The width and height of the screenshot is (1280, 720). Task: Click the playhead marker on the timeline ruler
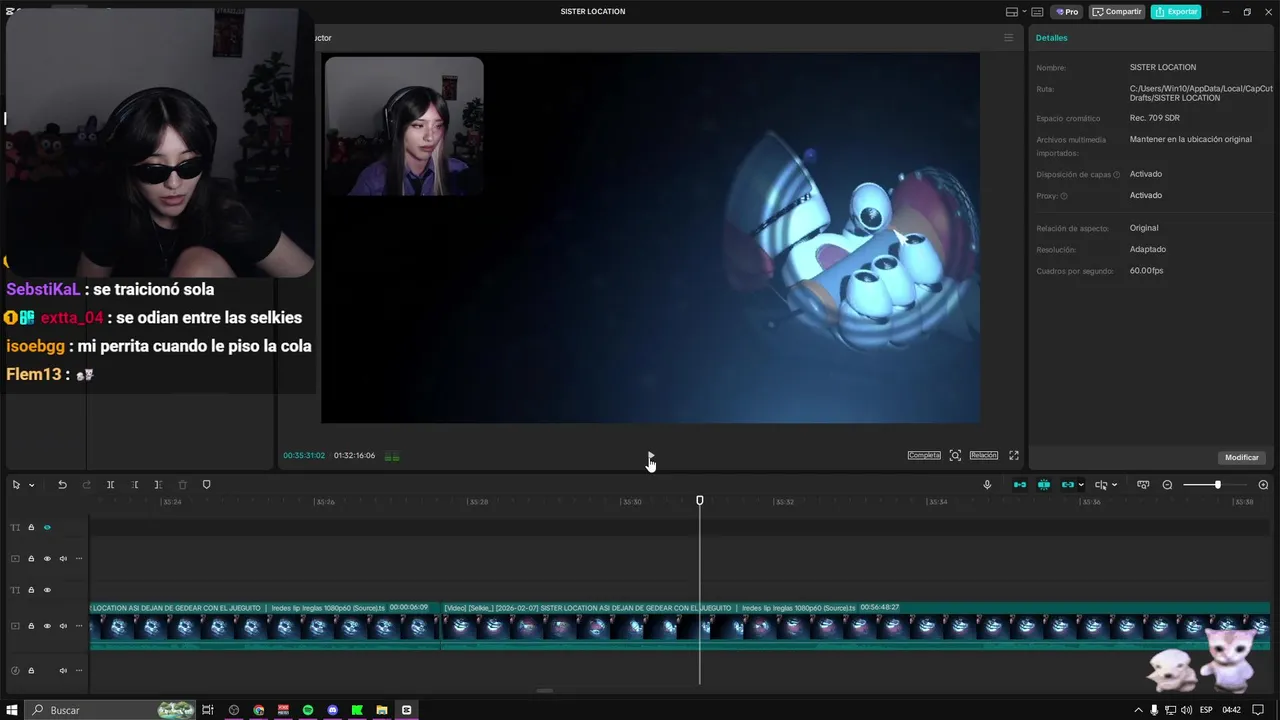click(x=700, y=500)
